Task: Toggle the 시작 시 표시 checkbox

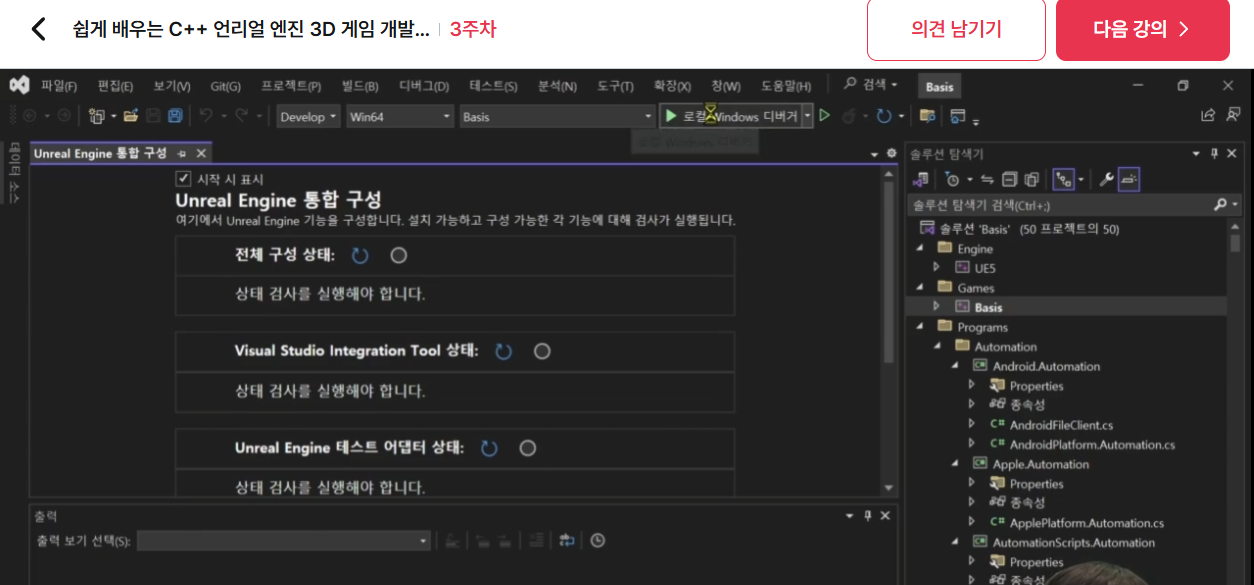Action: (x=183, y=179)
